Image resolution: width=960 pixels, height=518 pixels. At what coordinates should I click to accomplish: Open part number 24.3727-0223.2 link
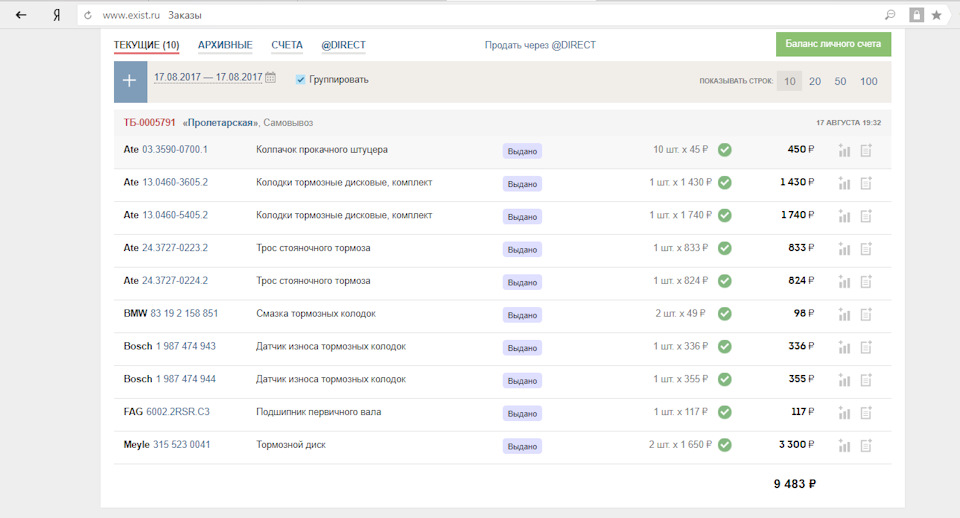click(x=175, y=247)
